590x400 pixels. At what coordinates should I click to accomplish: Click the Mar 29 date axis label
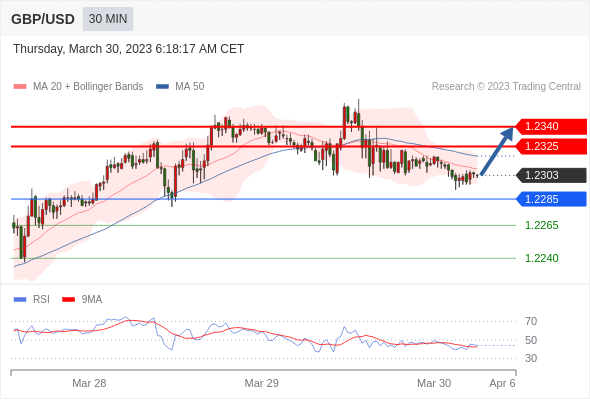pyautogui.click(x=262, y=383)
